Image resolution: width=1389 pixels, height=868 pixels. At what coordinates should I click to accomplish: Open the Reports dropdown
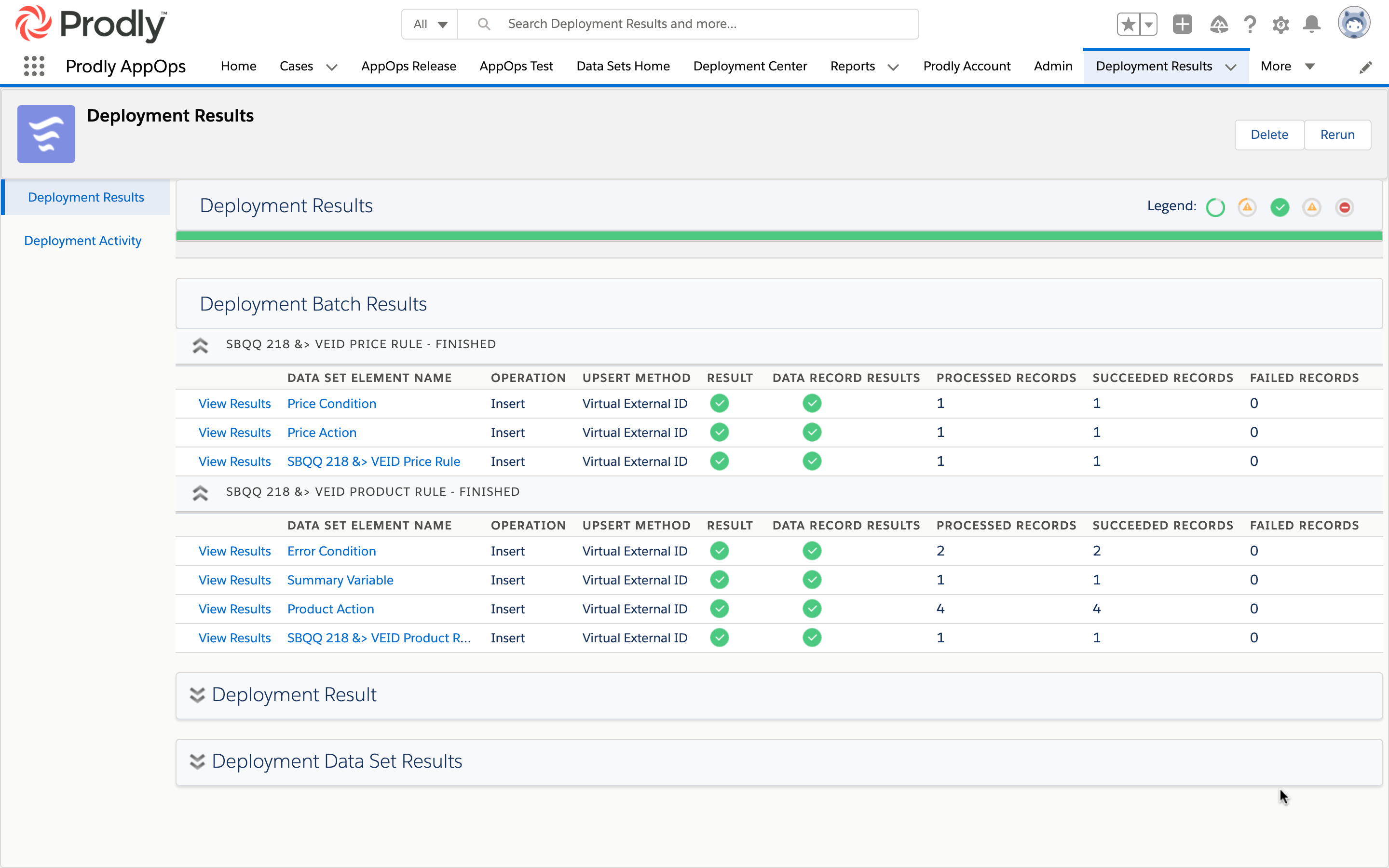(893, 66)
